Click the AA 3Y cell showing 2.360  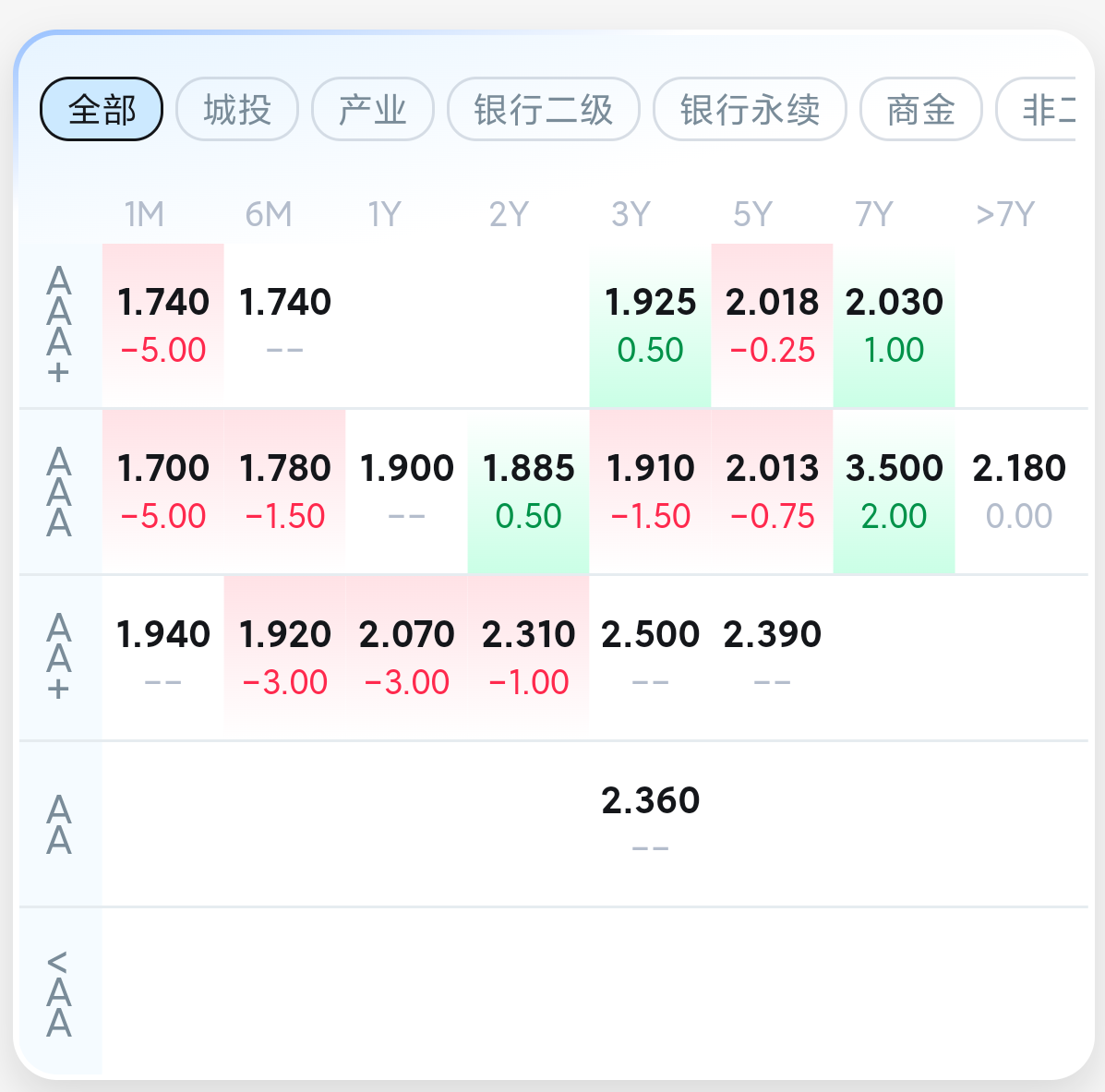651,824
